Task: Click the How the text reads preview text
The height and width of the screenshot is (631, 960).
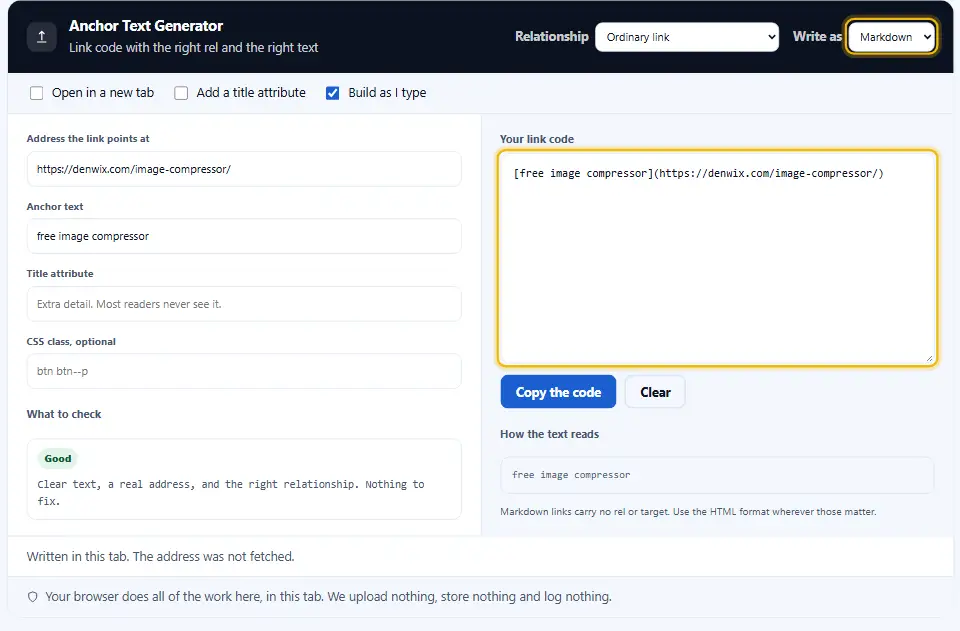Action: coord(571,475)
